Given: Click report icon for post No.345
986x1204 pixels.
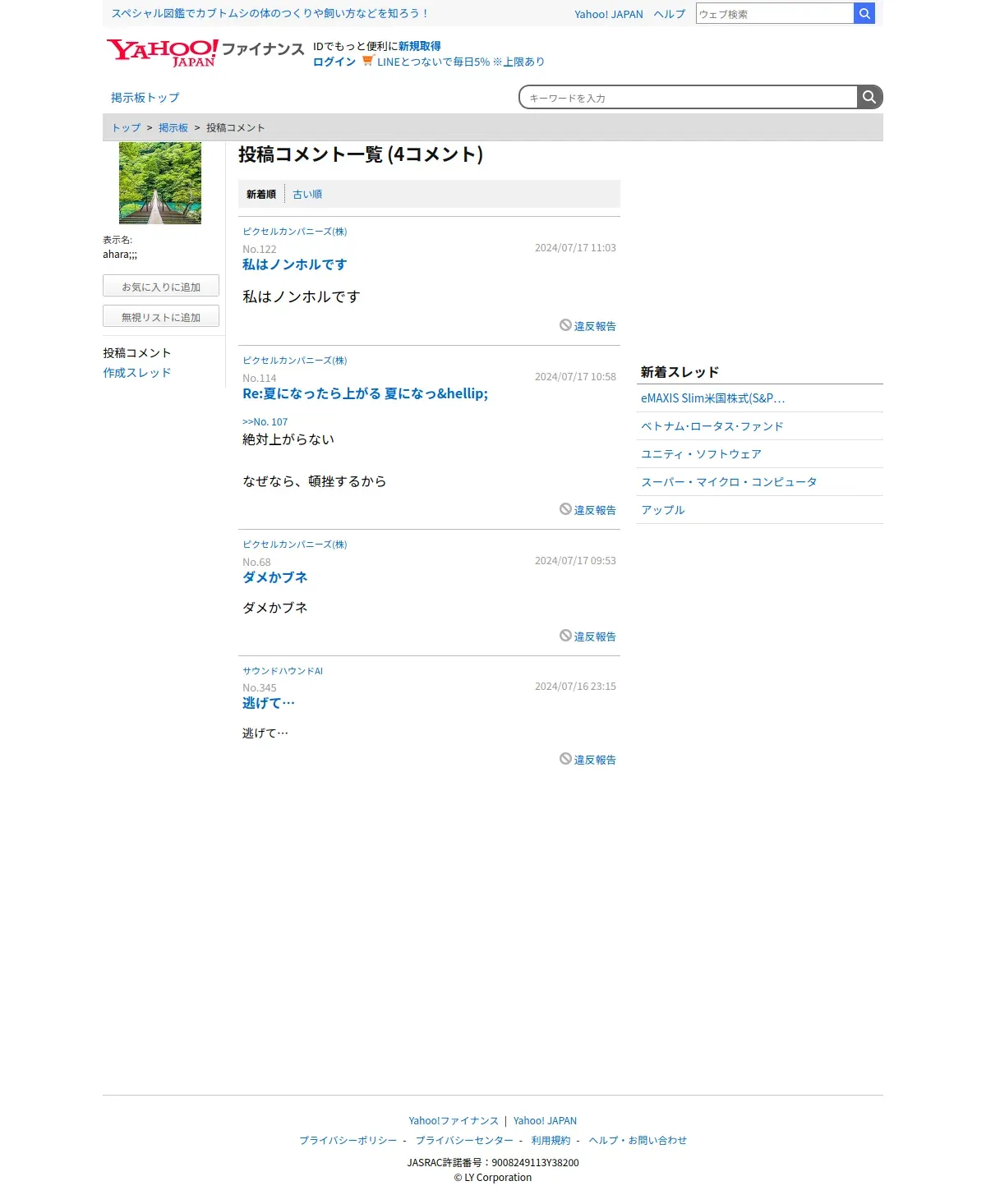Looking at the screenshot, I should (565, 759).
